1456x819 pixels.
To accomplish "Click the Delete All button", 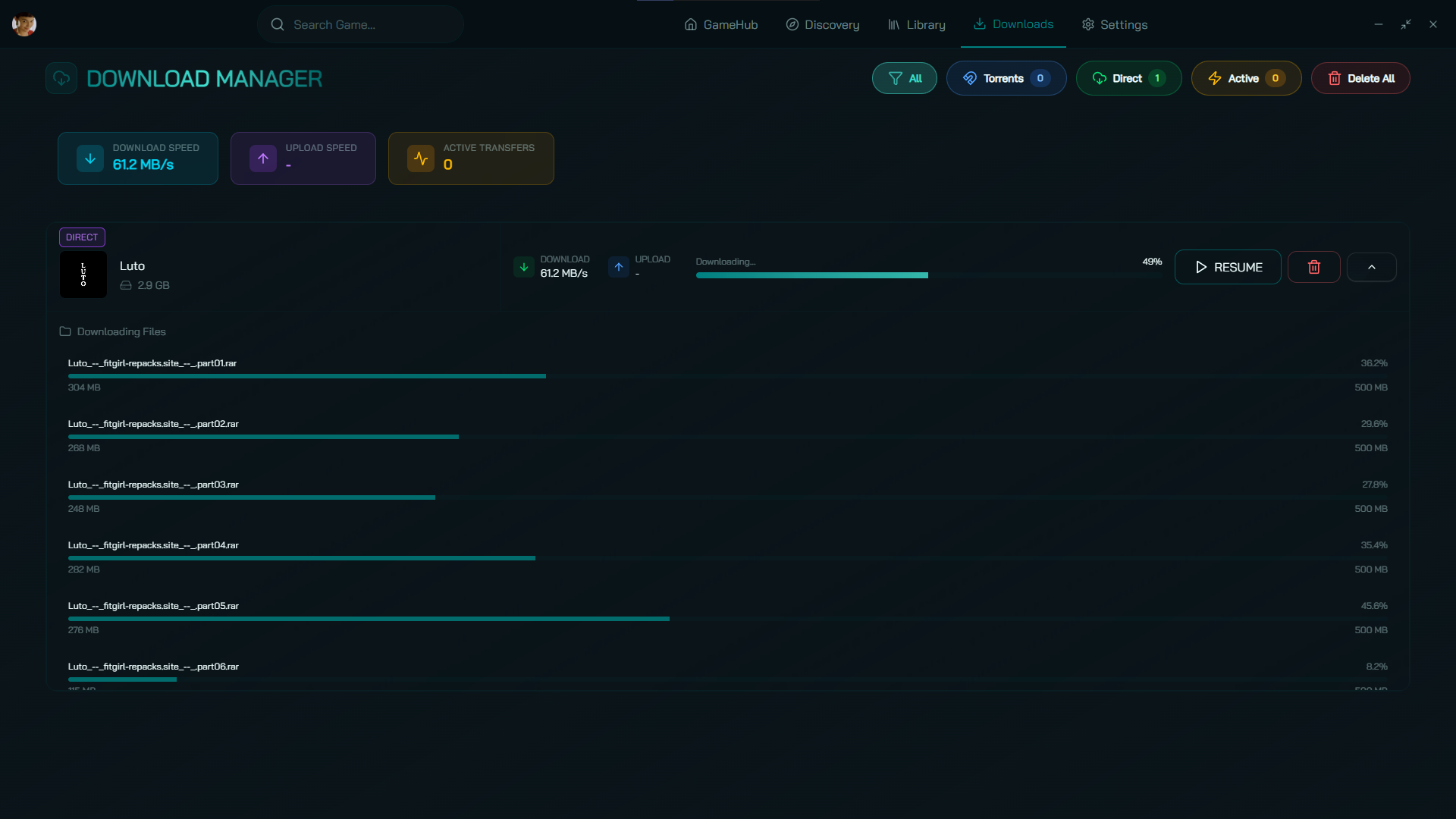I will click(x=1360, y=78).
